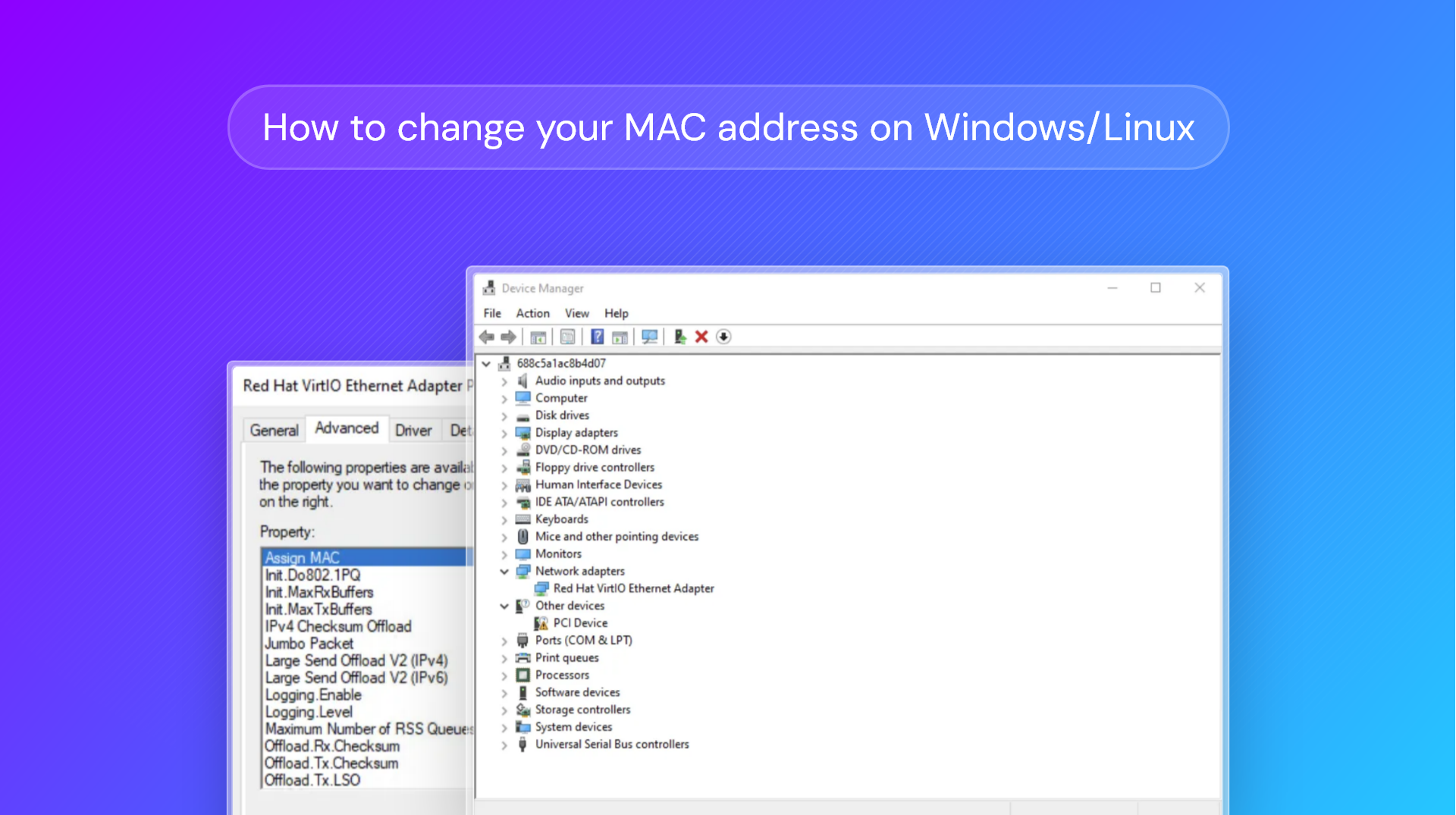The width and height of the screenshot is (1456, 815).
Task: Expand the Storage controllers category
Action: click(x=504, y=710)
